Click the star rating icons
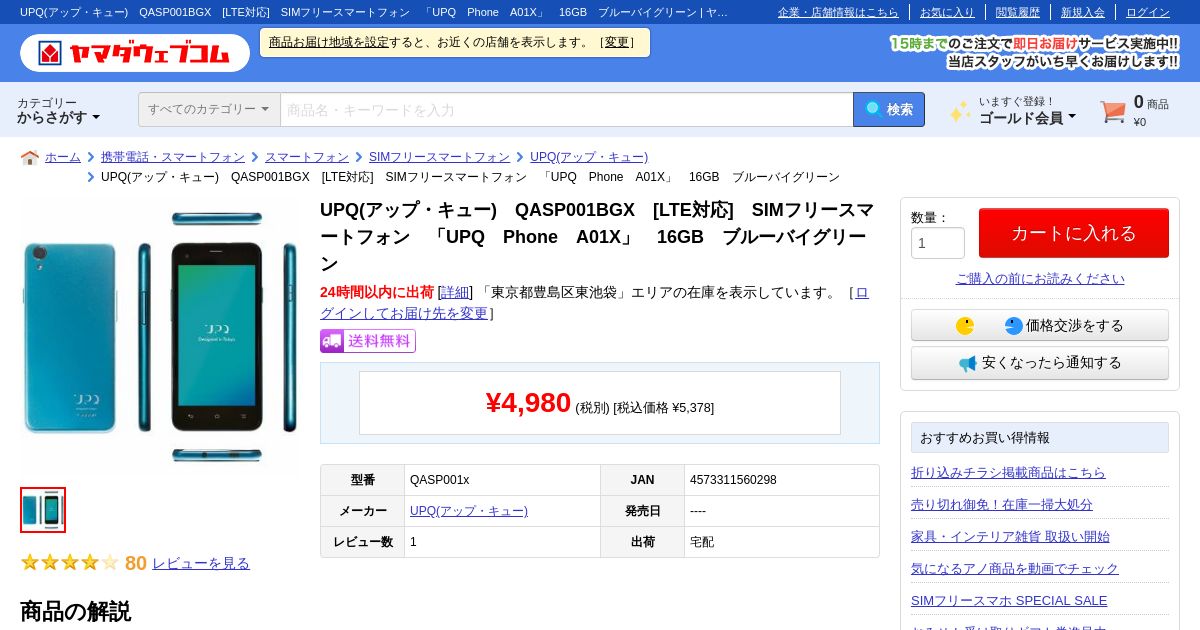This screenshot has width=1200, height=630. [70, 563]
